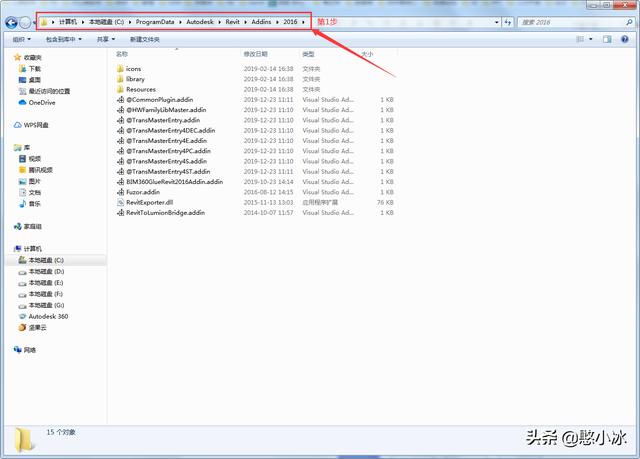Toggle the preview pane icon
The image size is (640, 459).
(607, 39)
